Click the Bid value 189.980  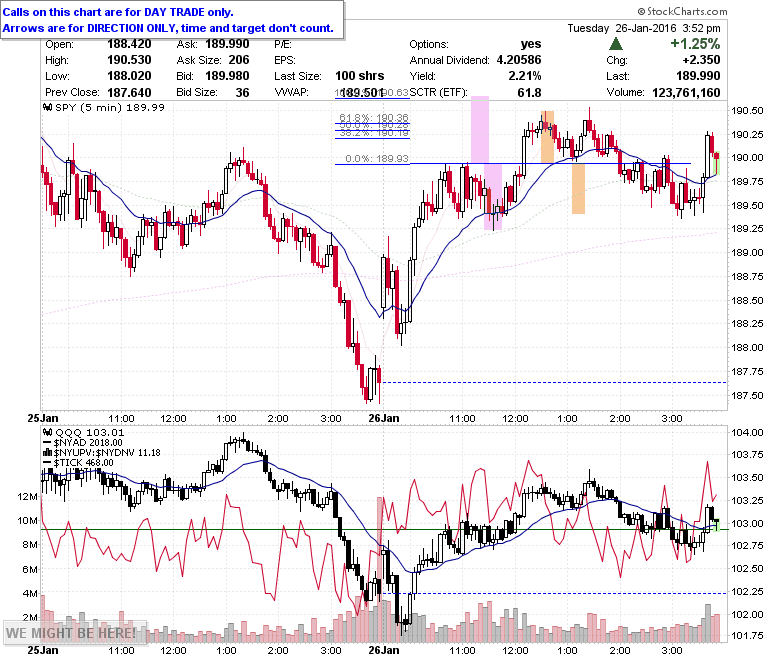click(227, 76)
